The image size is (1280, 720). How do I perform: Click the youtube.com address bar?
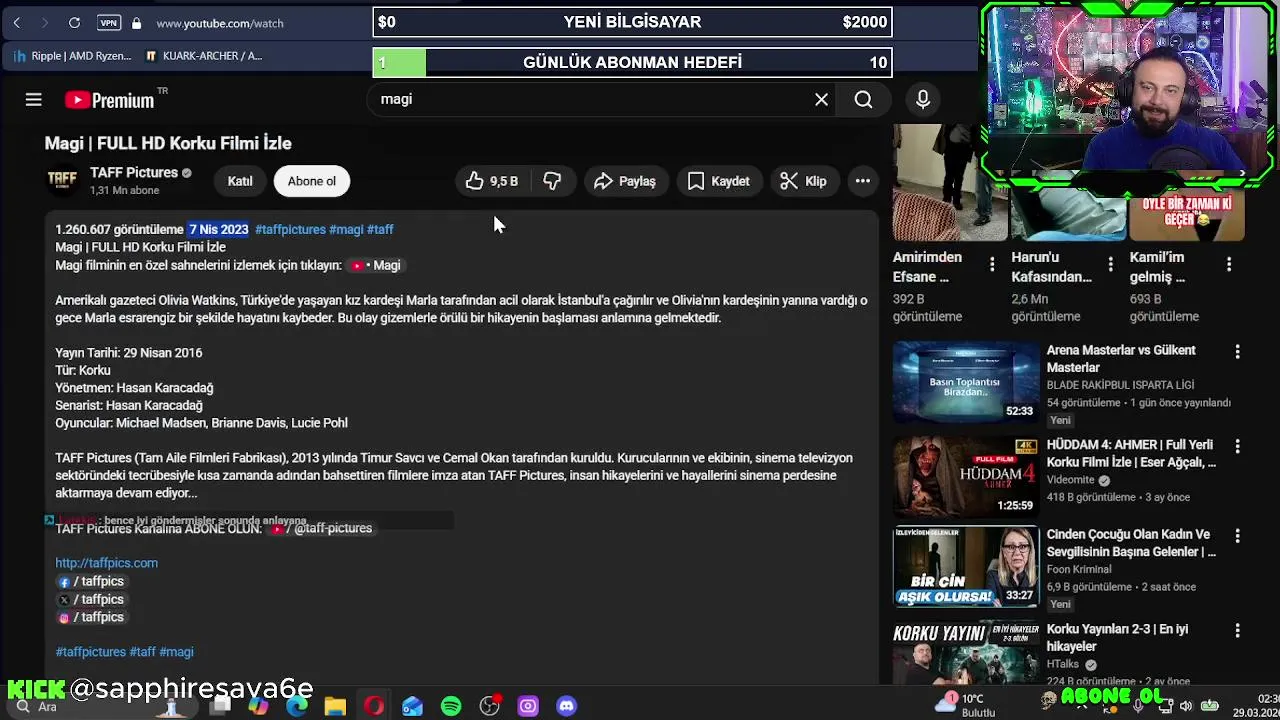220,22
